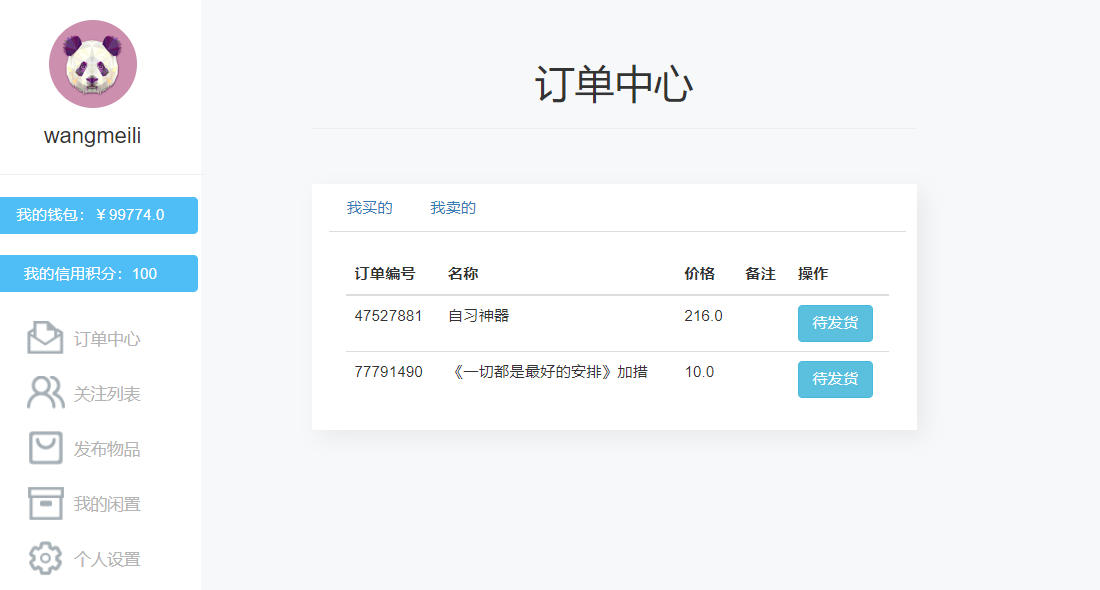Image resolution: width=1100 pixels, height=590 pixels.
Task: Select the 我买的 tab
Action: point(369,208)
